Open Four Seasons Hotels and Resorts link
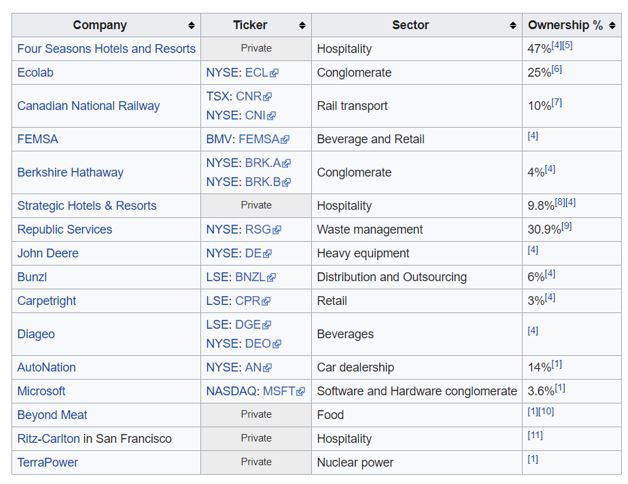This screenshot has width=628, height=484. coord(106,49)
